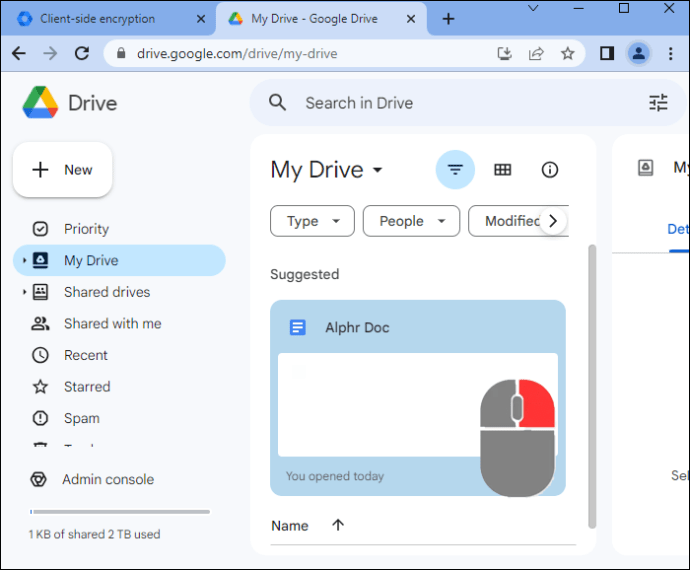Toggle the filter chips button
690x570 pixels.
[x=455, y=169]
